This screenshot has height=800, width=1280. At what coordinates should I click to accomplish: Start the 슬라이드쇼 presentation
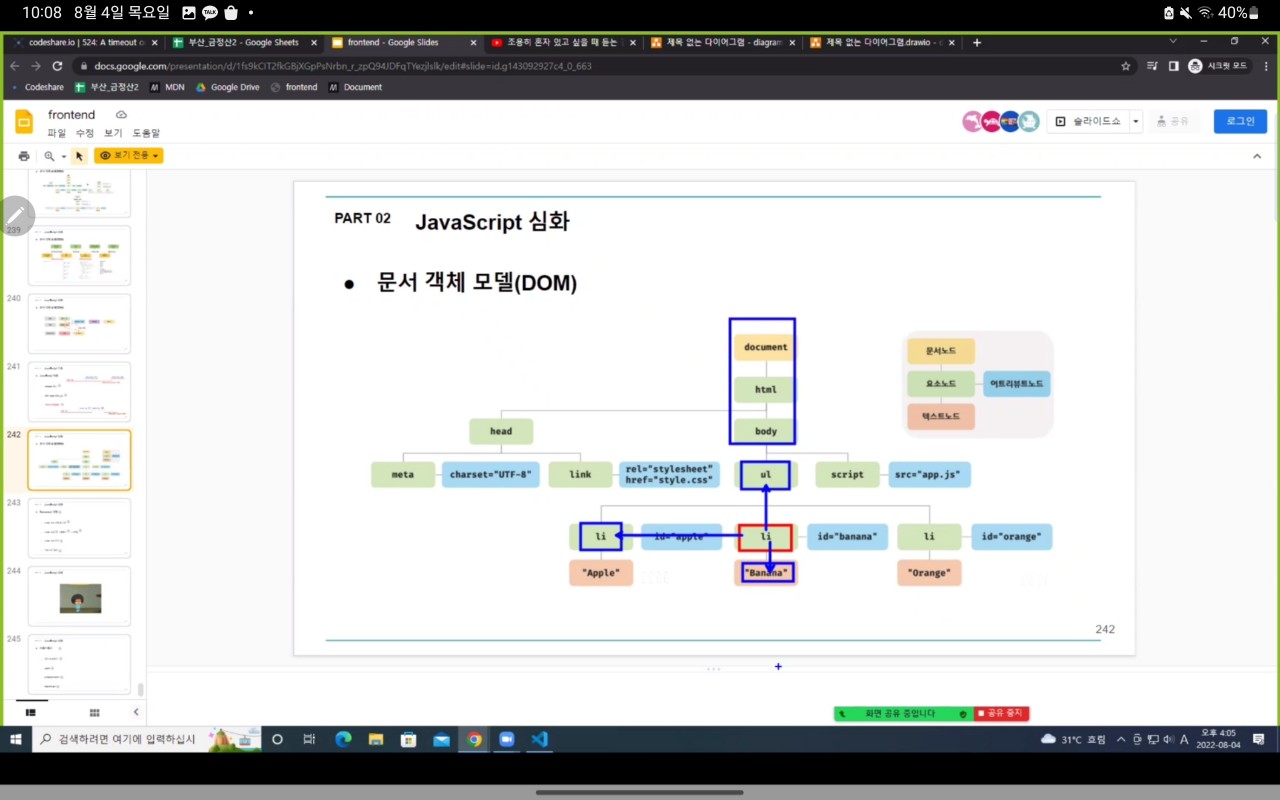pos(1089,121)
